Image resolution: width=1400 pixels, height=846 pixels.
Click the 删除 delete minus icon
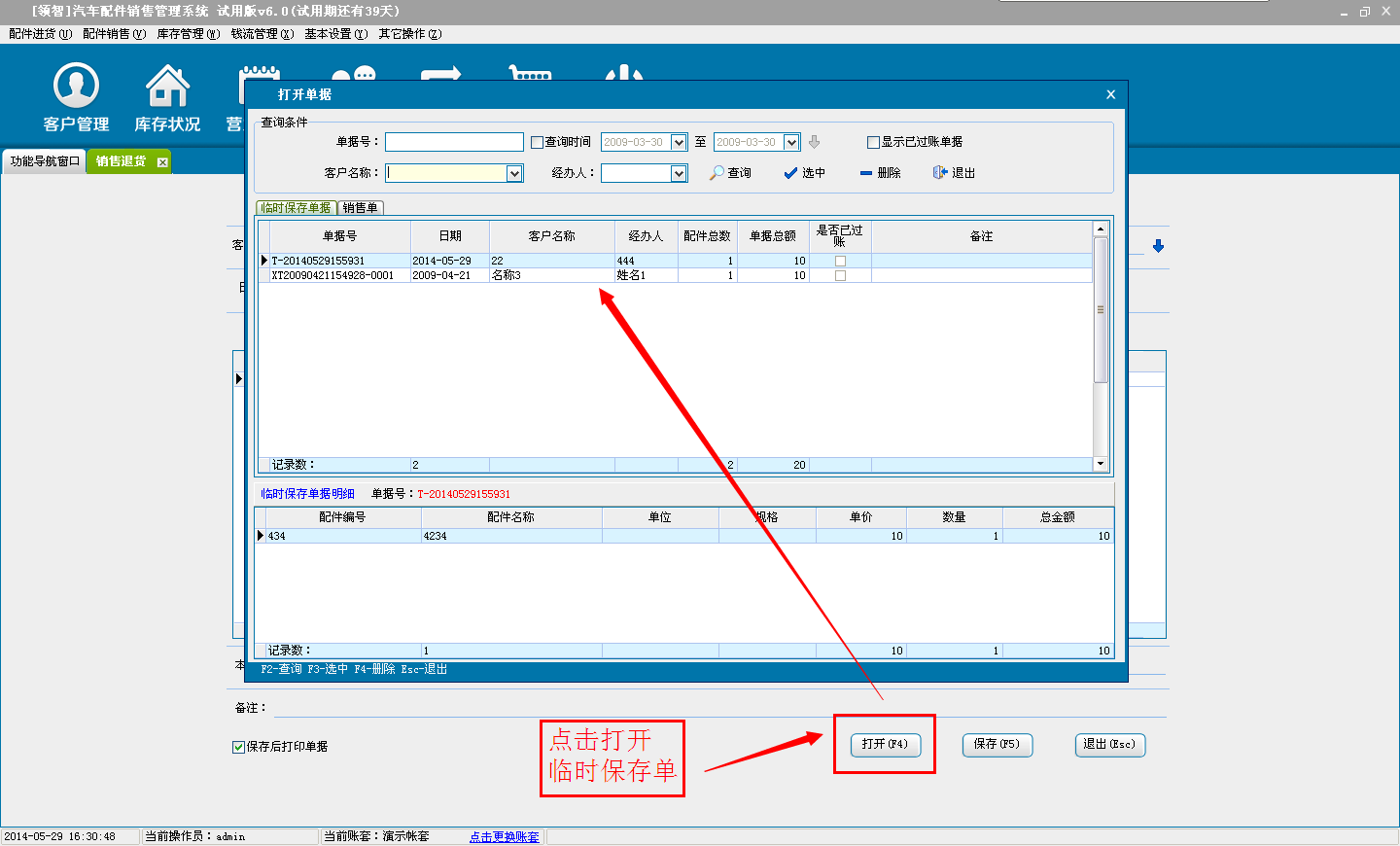(866, 173)
